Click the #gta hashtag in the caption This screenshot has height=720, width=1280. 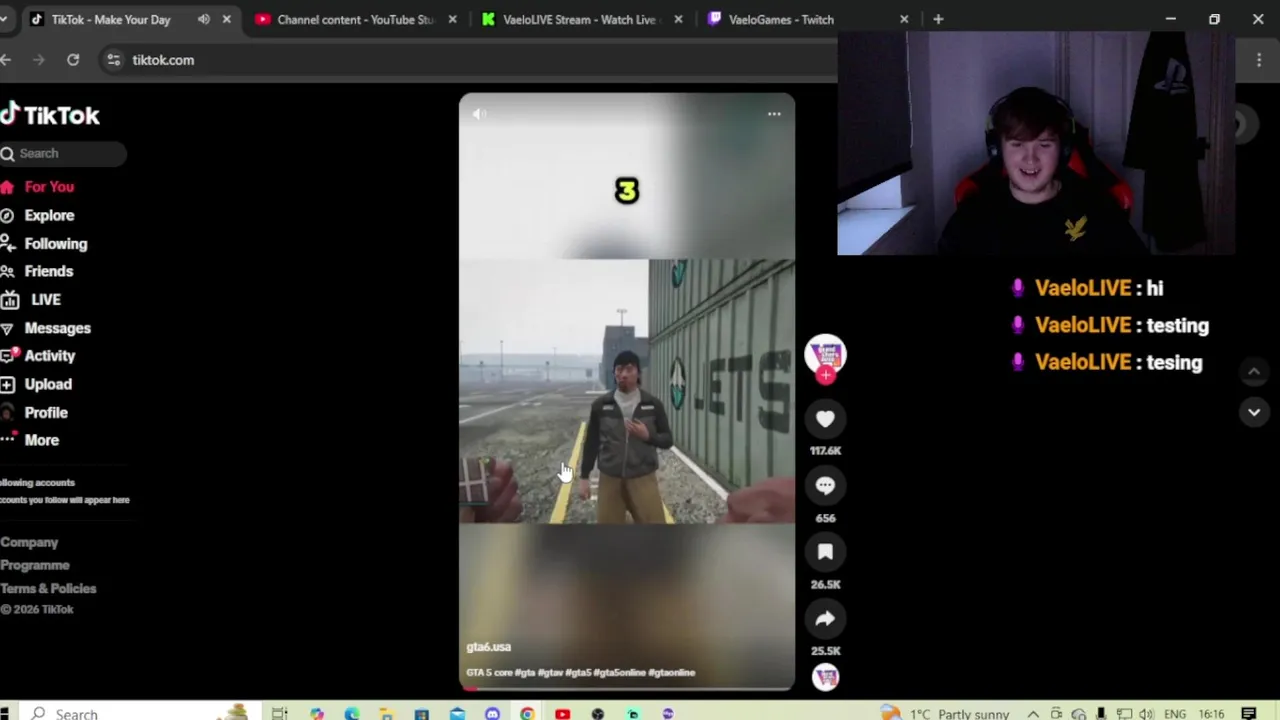coord(525,673)
